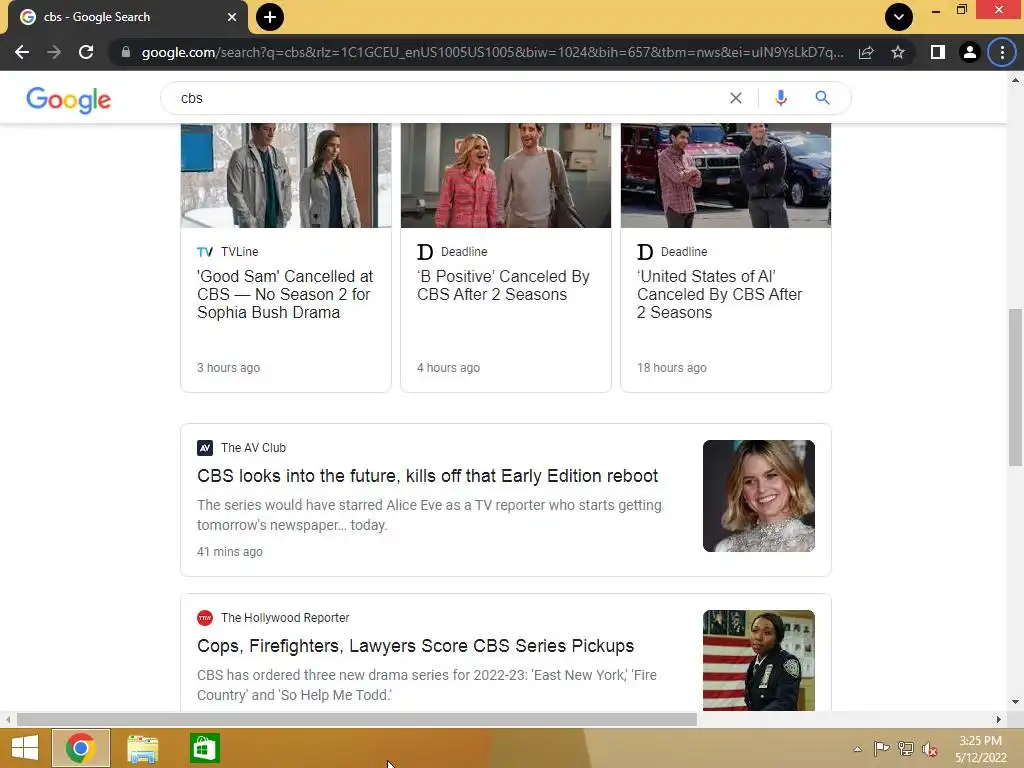Show hidden tray icons arrow
The width and height of the screenshot is (1024, 768).
click(x=857, y=749)
